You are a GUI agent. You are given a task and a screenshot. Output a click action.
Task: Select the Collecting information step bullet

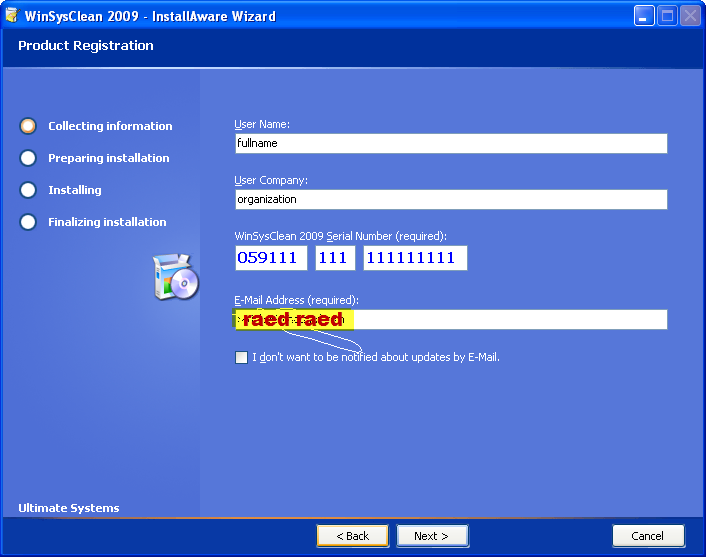[x=28, y=126]
